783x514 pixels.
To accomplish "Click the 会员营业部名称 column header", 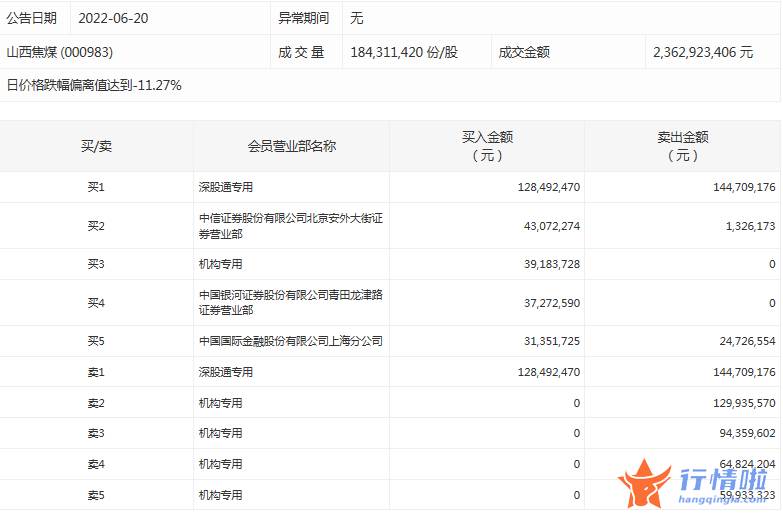I will pos(292,146).
